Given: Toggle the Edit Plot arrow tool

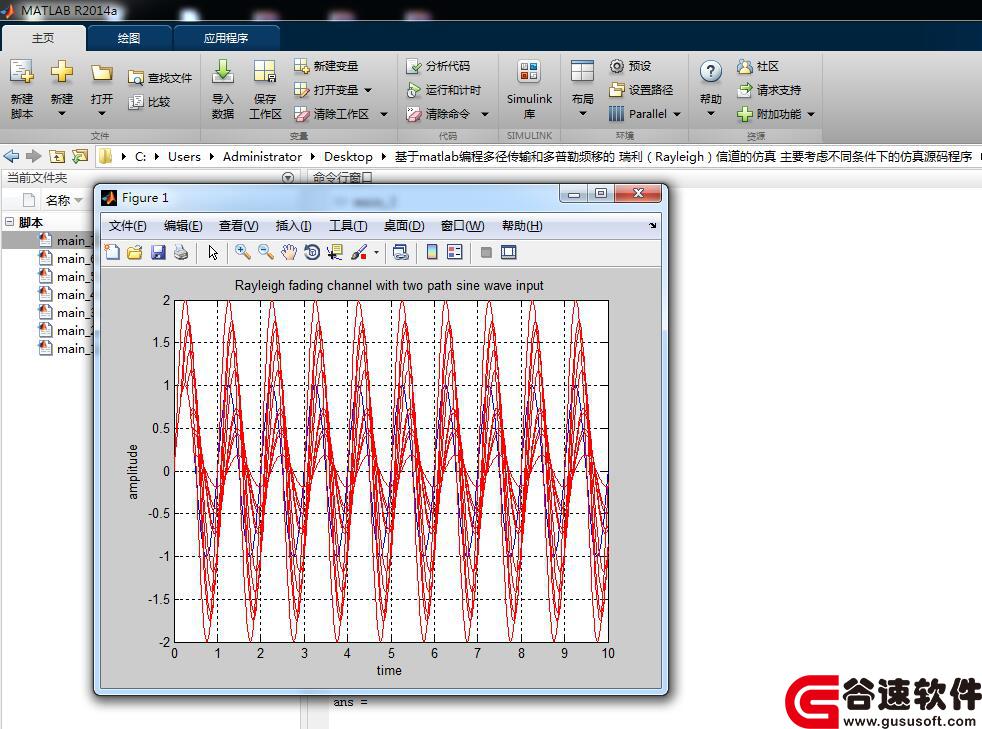Looking at the screenshot, I should [x=213, y=252].
